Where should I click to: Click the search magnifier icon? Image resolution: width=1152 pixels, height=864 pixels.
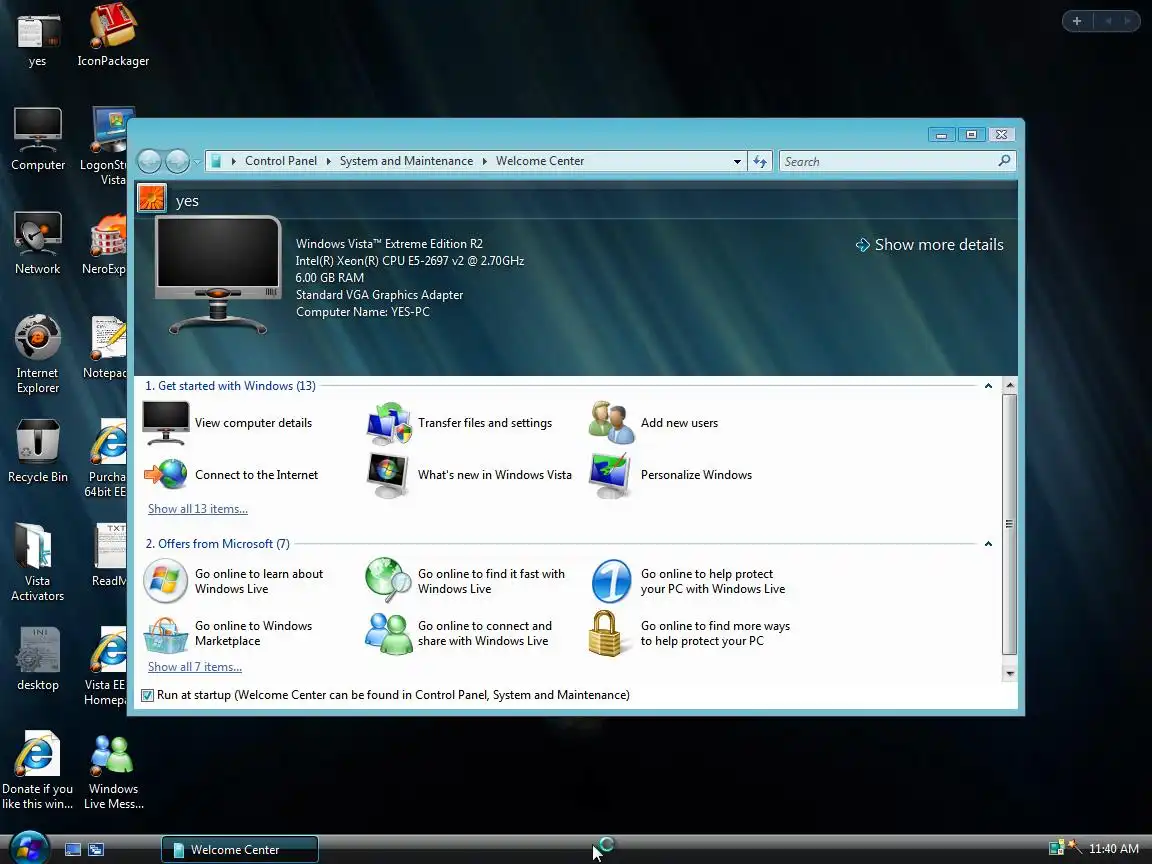coord(1004,161)
